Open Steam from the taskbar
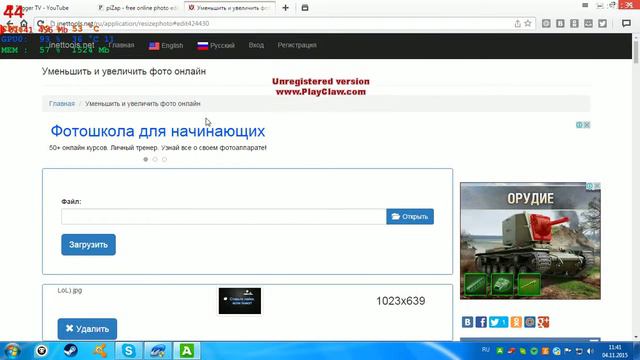 click(71, 351)
